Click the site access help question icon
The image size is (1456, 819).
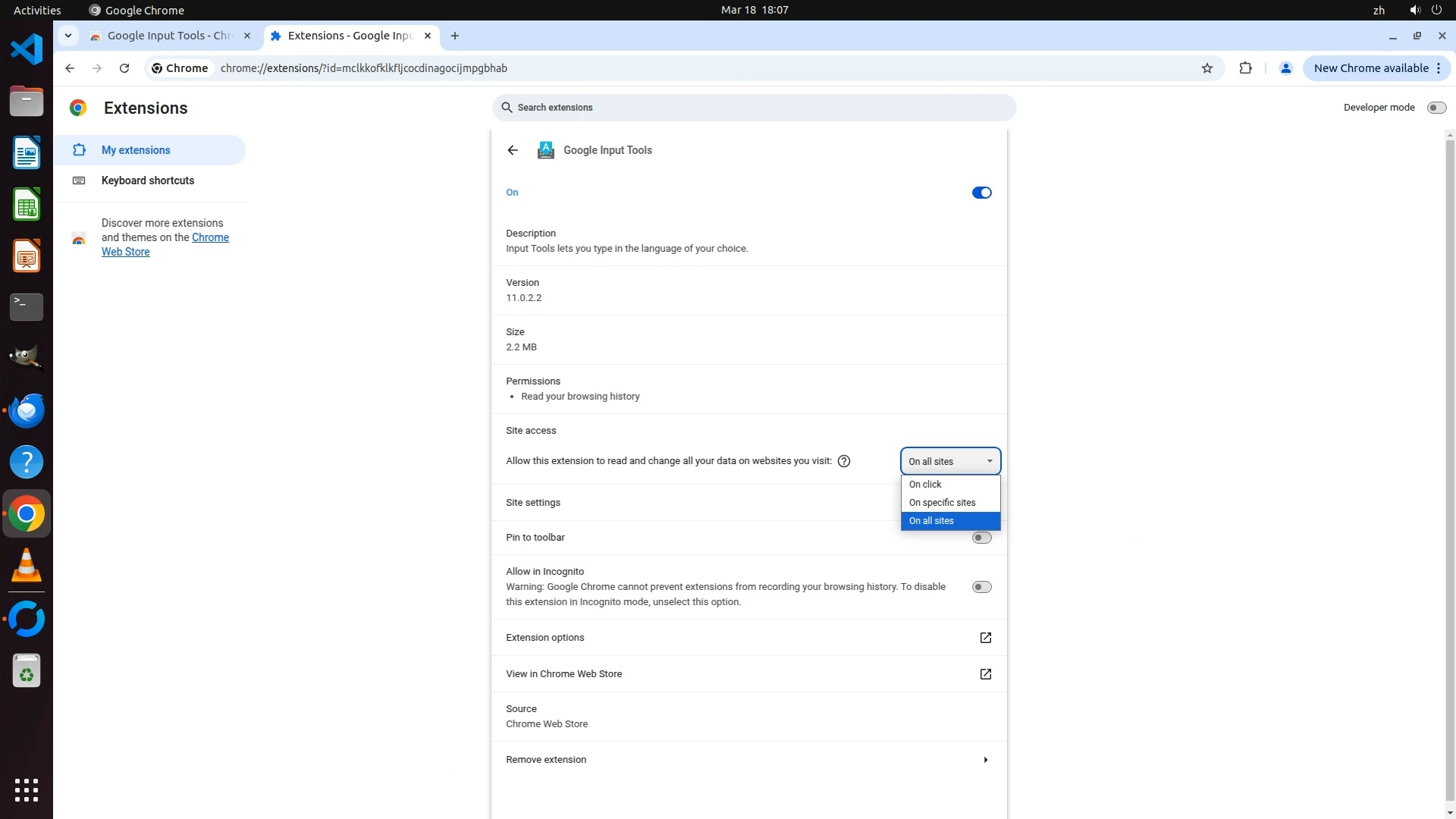[843, 461]
